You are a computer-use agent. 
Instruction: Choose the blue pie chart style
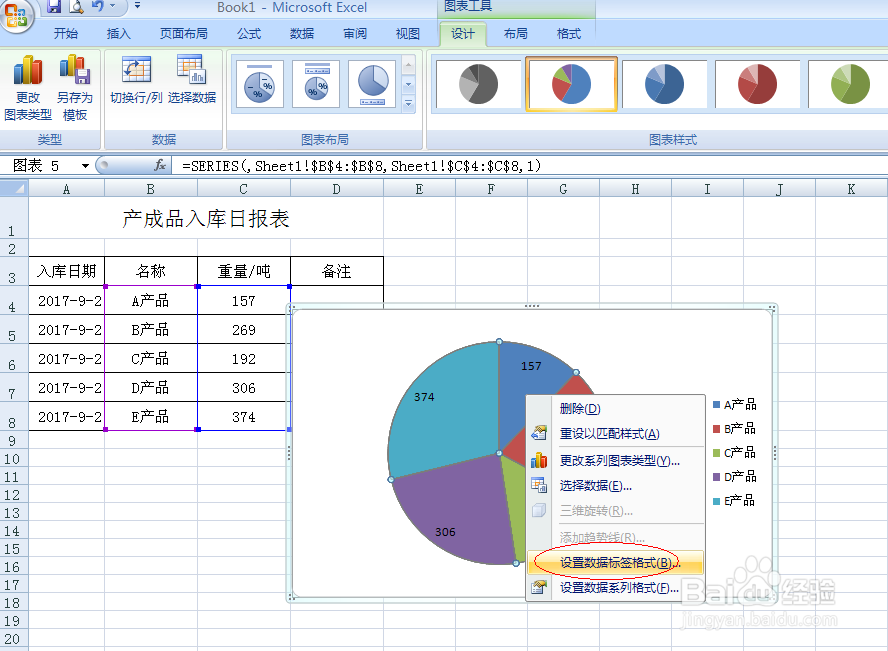point(664,84)
